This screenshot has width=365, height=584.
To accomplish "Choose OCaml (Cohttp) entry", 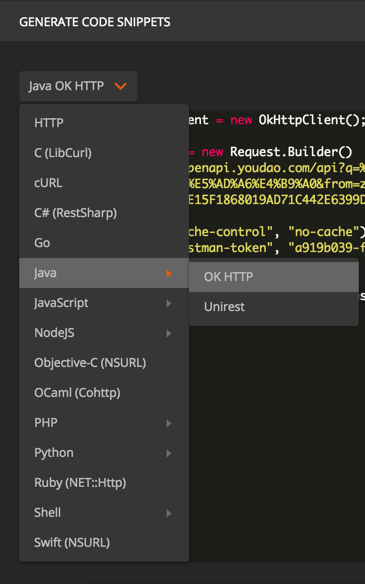I will 104,393.
